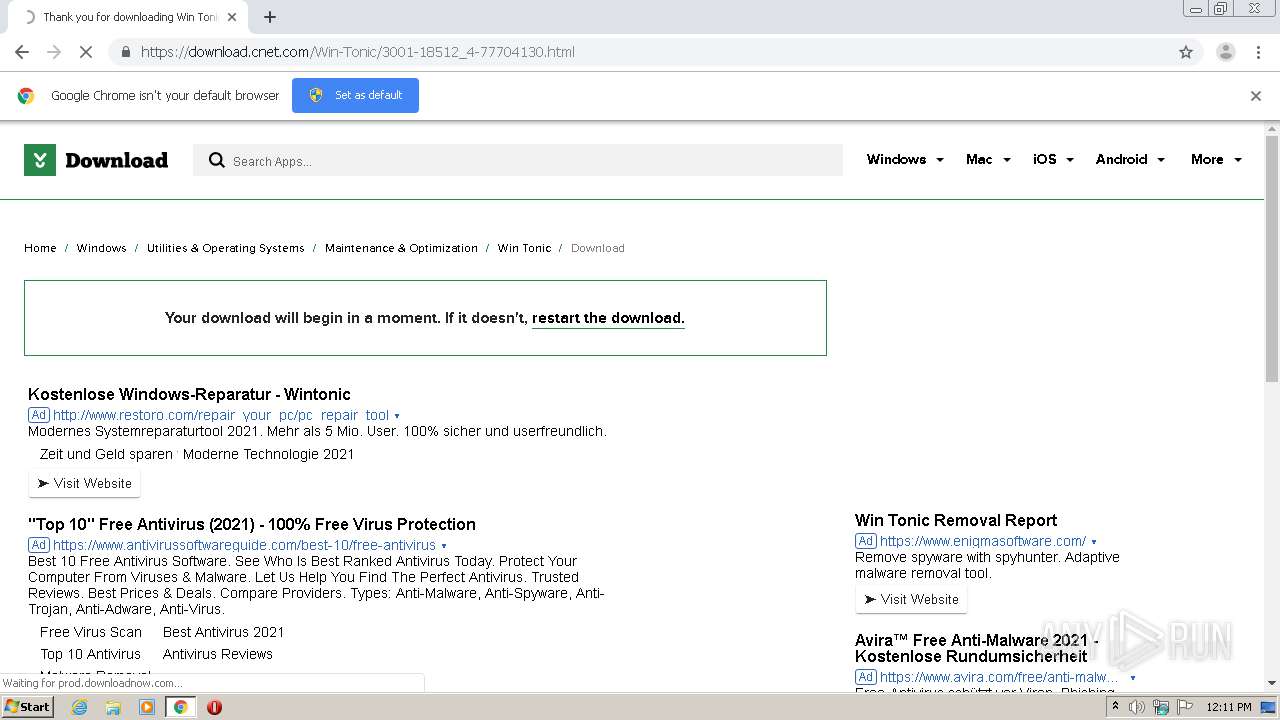1280x720 pixels.
Task: View site info via padlock icon
Action: click(x=125, y=52)
